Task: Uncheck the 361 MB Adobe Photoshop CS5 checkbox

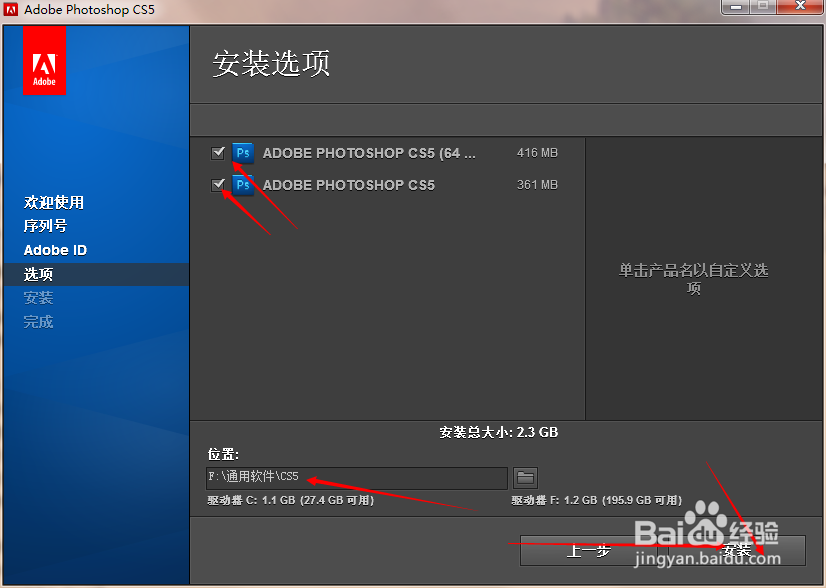Action: coord(218,184)
